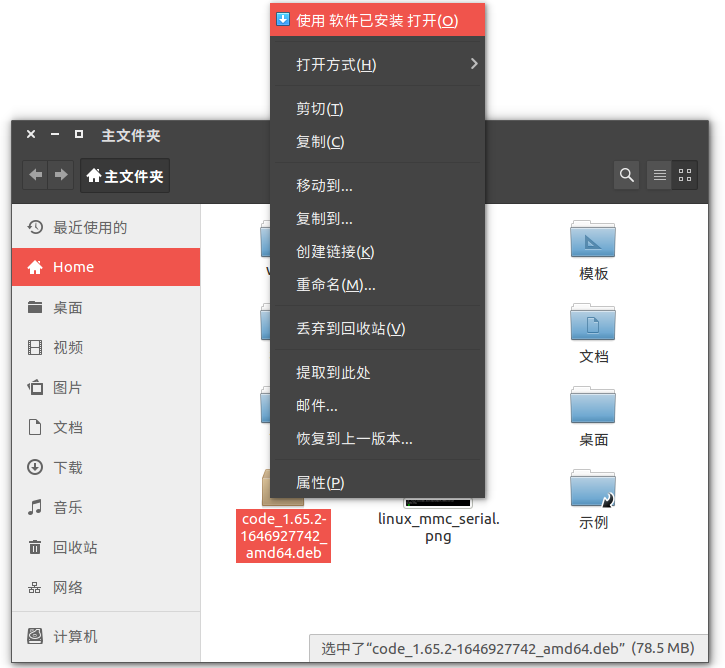Image resolution: width=725 pixels, height=668 pixels.
Task: Select Home in the sidebar
Action: 106,267
